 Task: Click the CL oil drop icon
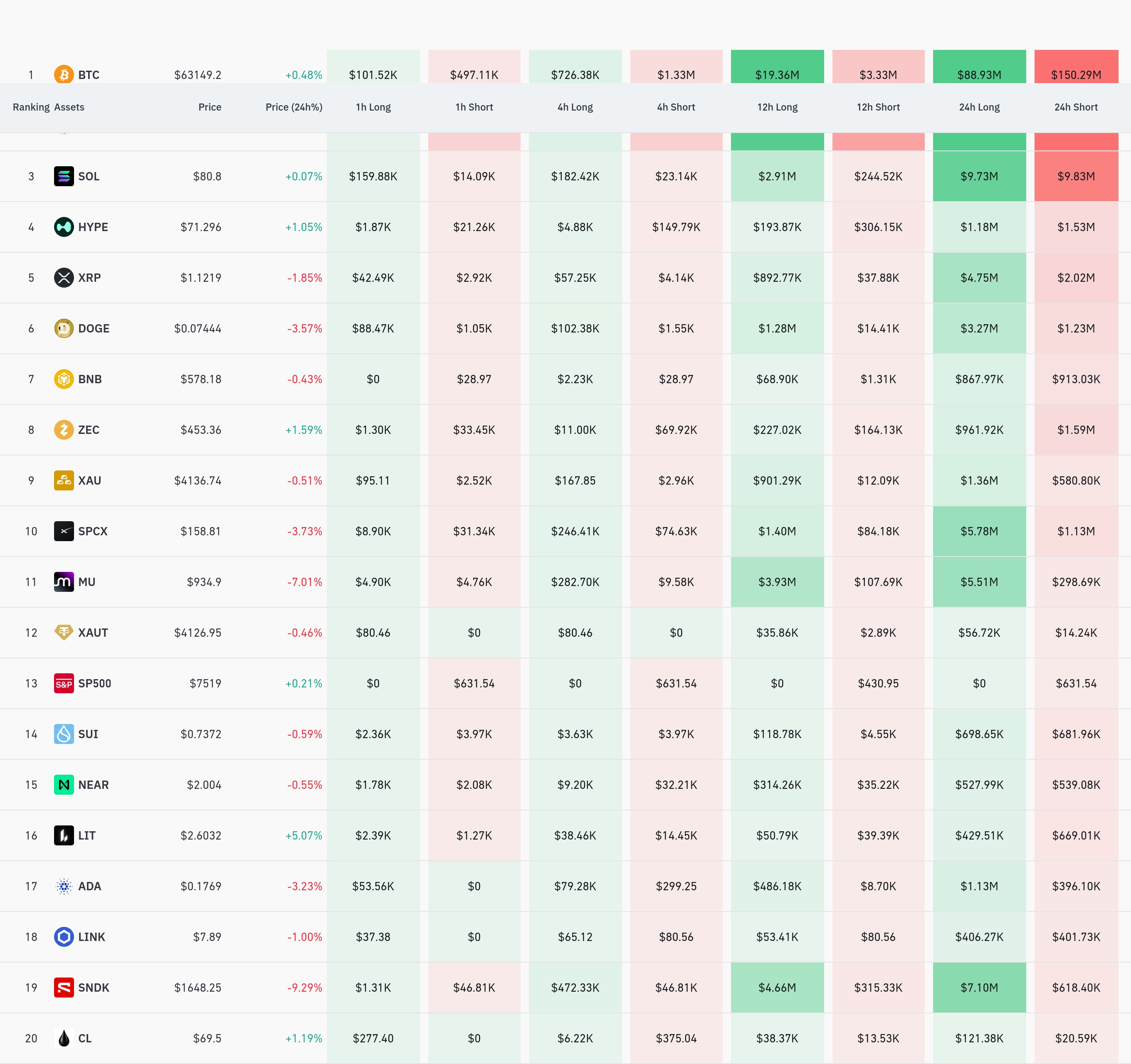point(64,1038)
